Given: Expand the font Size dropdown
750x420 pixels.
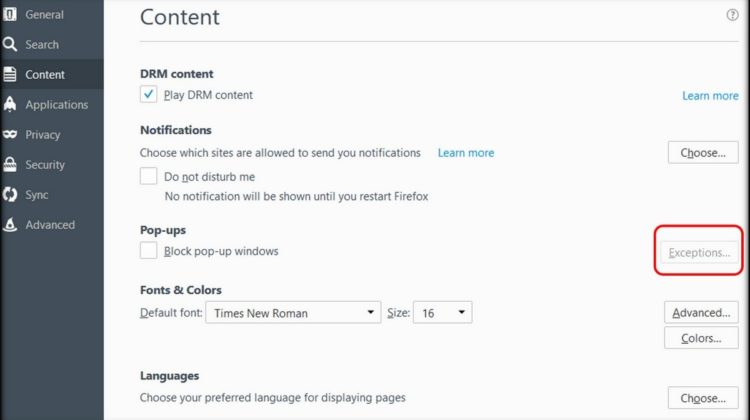Looking at the screenshot, I should tap(442, 312).
